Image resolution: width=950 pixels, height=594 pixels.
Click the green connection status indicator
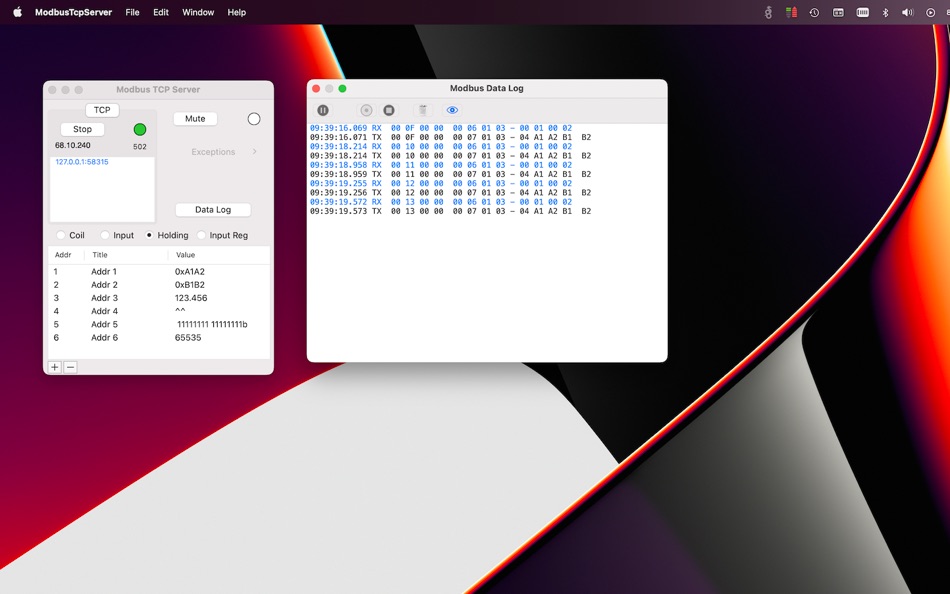140,130
